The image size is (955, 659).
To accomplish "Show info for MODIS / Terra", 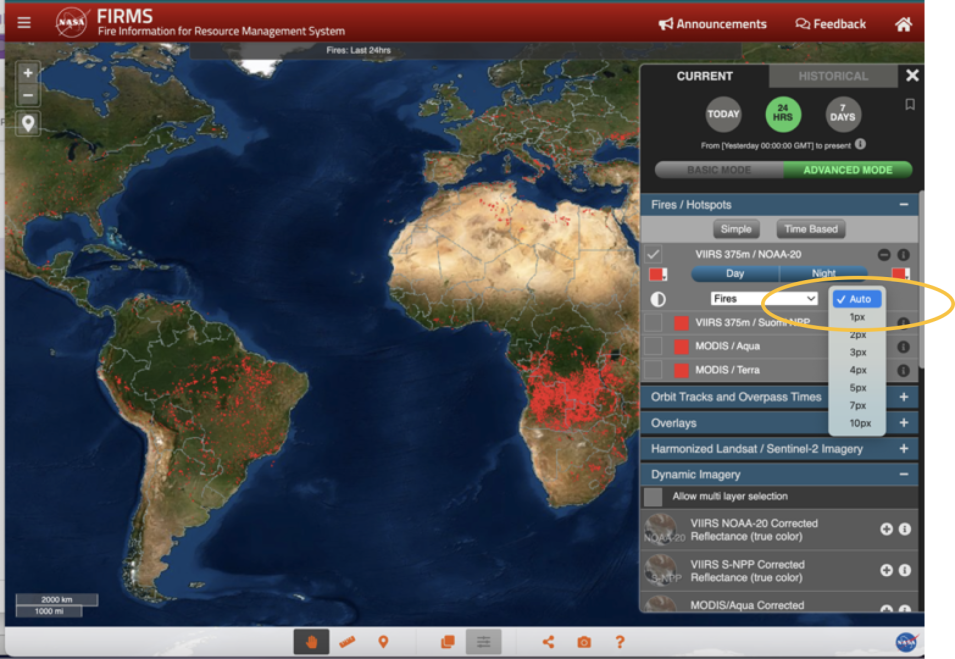I will click(903, 370).
